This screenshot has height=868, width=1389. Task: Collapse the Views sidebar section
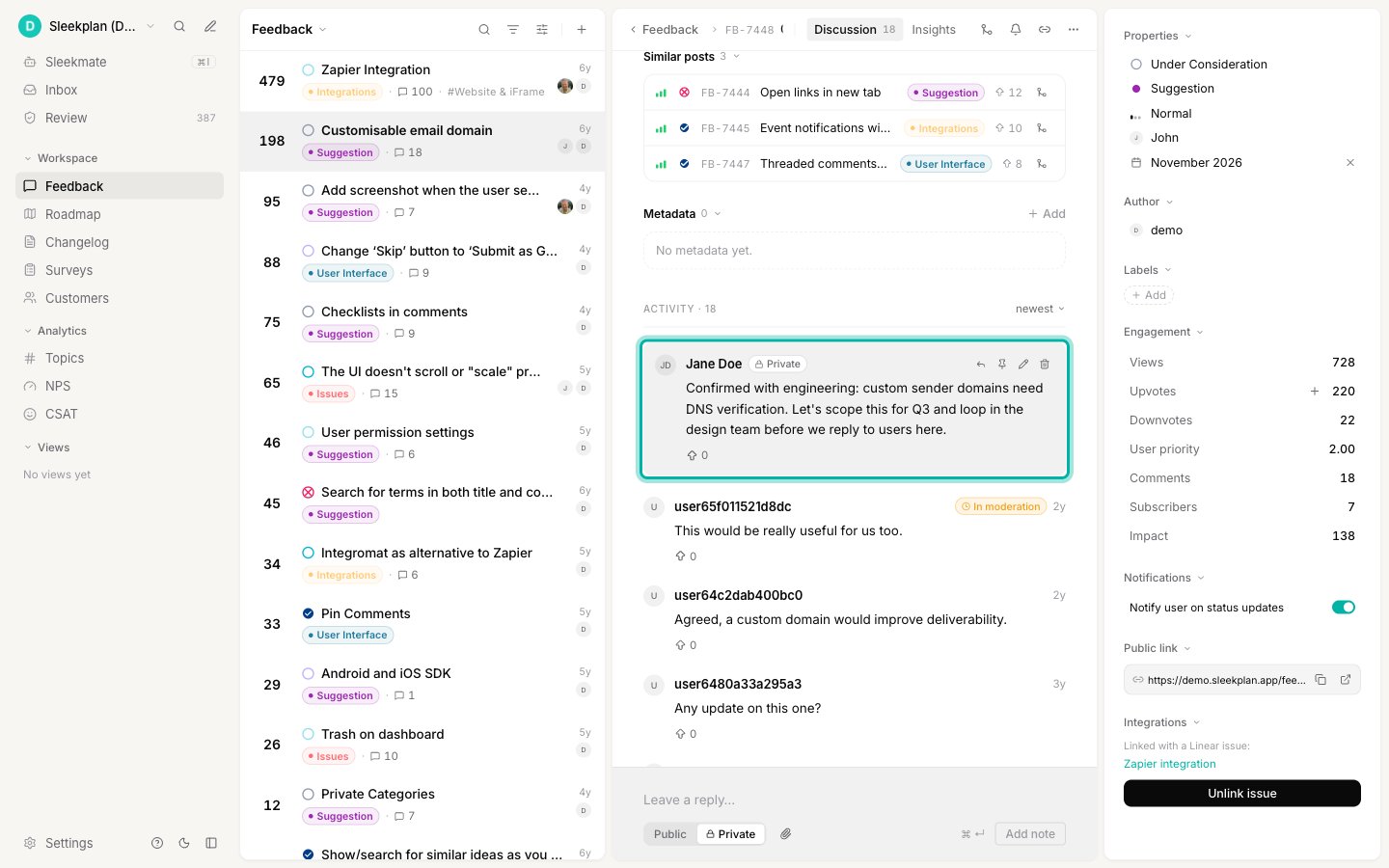point(46,448)
